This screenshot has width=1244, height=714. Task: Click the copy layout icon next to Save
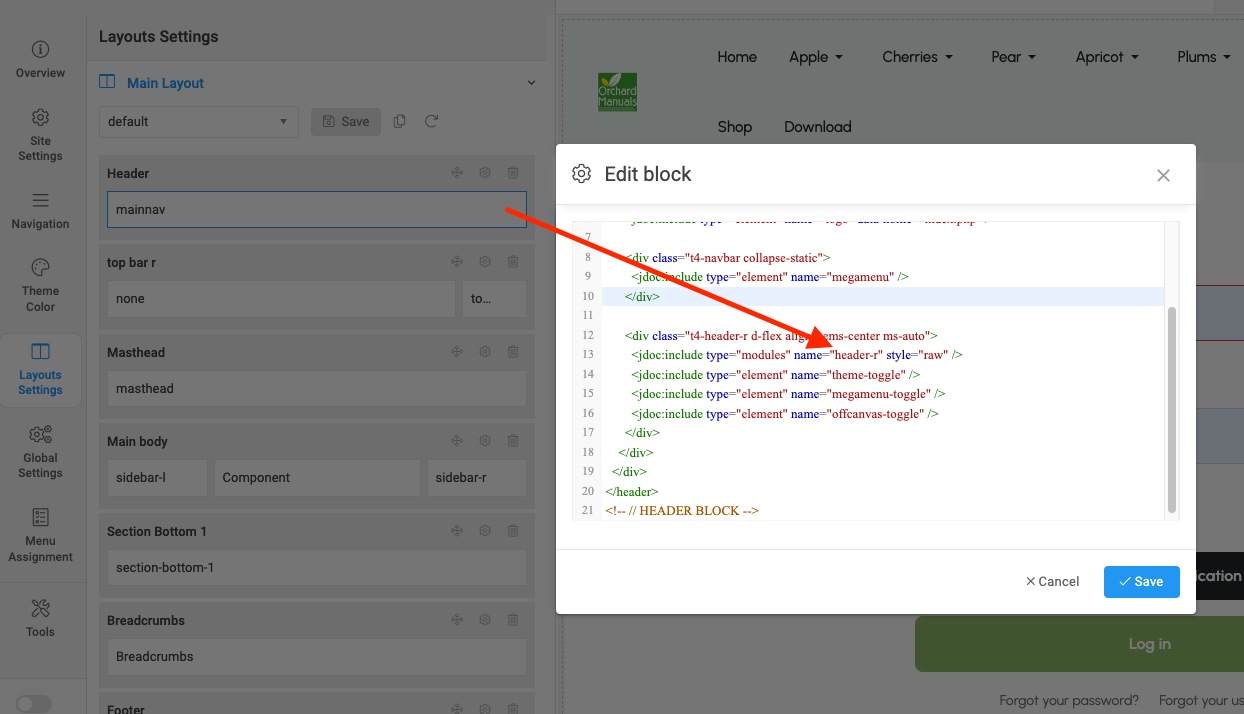[400, 121]
